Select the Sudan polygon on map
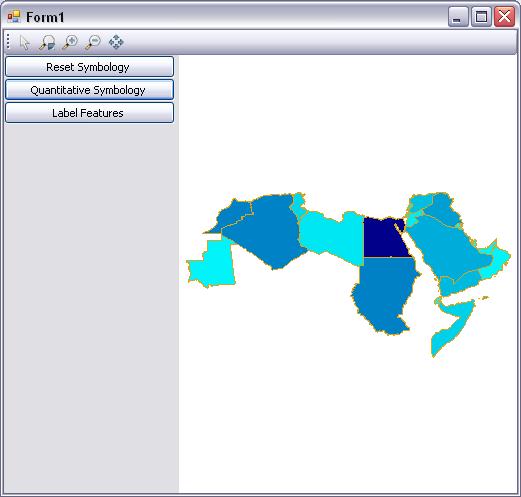 (x=383, y=293)
